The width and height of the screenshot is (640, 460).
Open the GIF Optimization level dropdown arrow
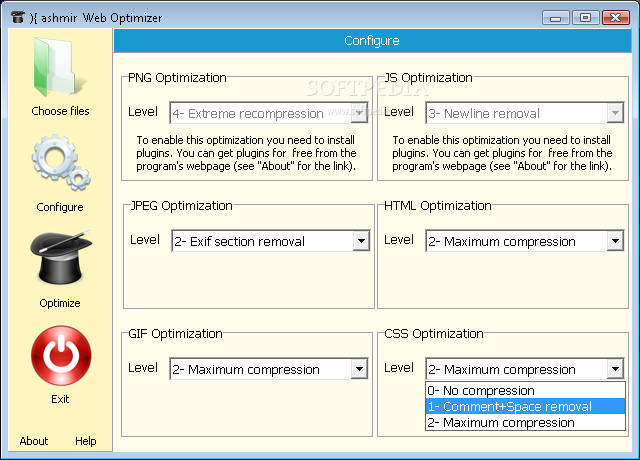coord(360,369)
